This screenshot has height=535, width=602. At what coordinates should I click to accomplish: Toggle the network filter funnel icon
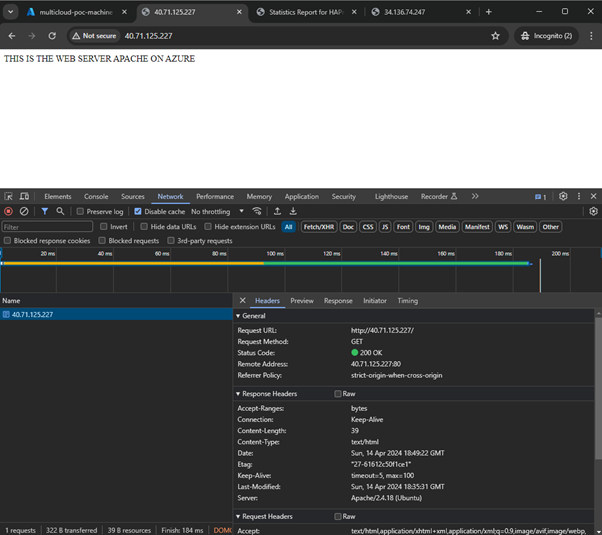tap(44, 212)
